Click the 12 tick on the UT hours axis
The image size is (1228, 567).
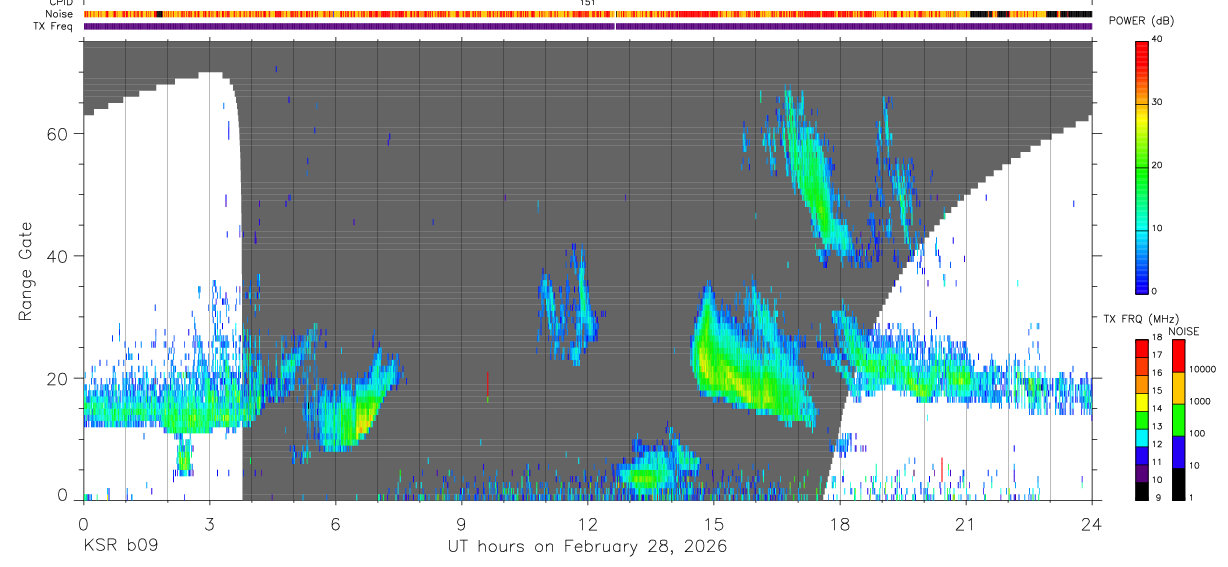click(x=587, y=523)
